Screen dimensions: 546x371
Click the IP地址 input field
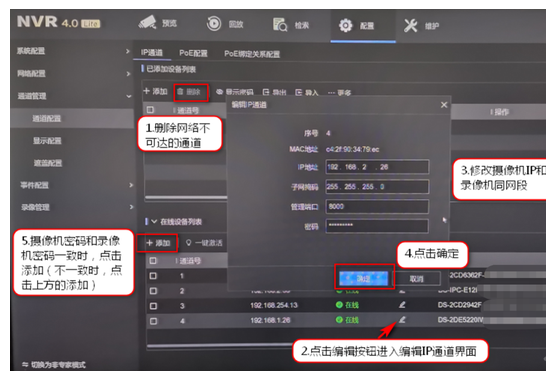[377, 167]
